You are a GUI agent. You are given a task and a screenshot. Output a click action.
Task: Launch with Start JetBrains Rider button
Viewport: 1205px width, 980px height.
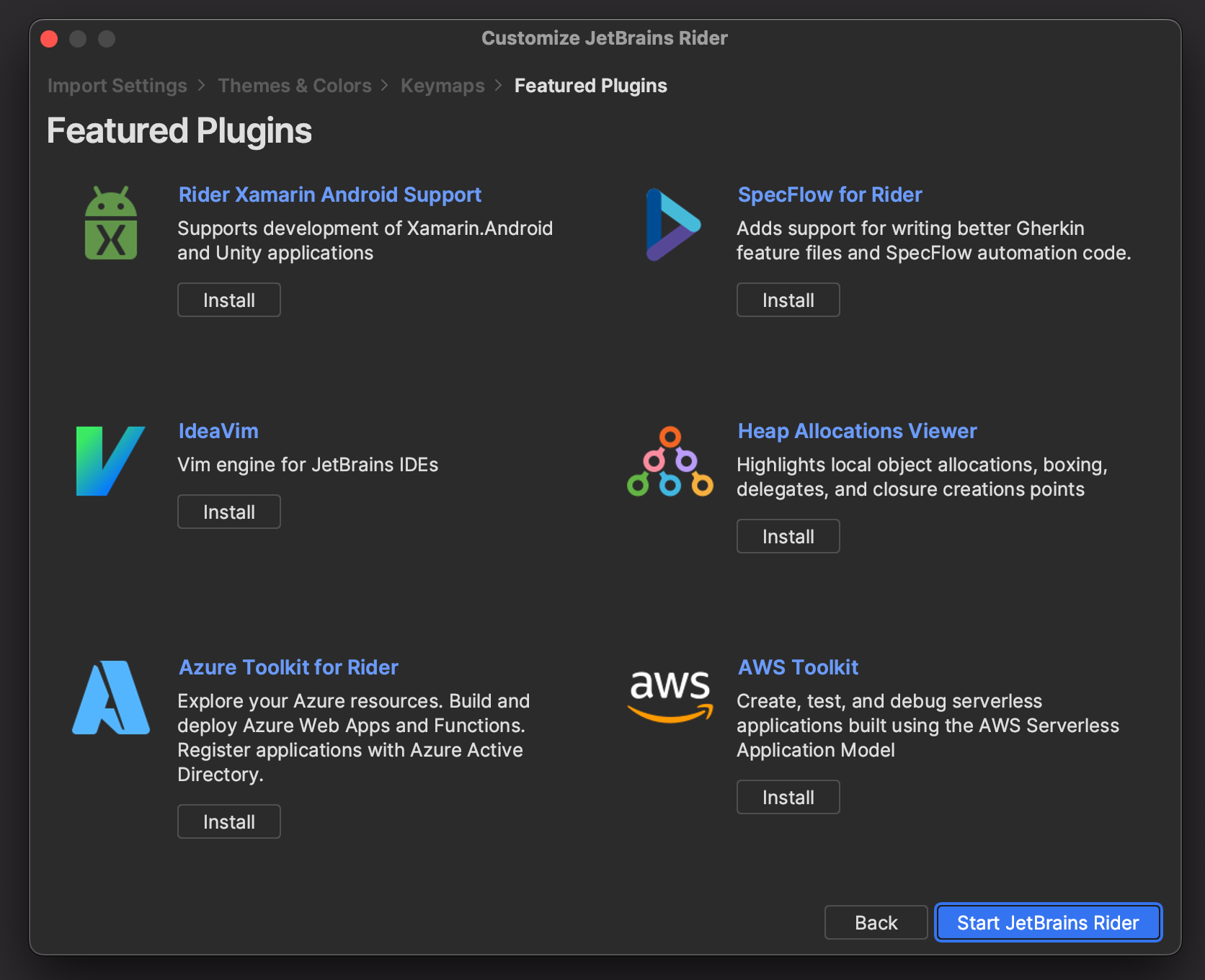pyautogui.click(x=1049, y=922)
